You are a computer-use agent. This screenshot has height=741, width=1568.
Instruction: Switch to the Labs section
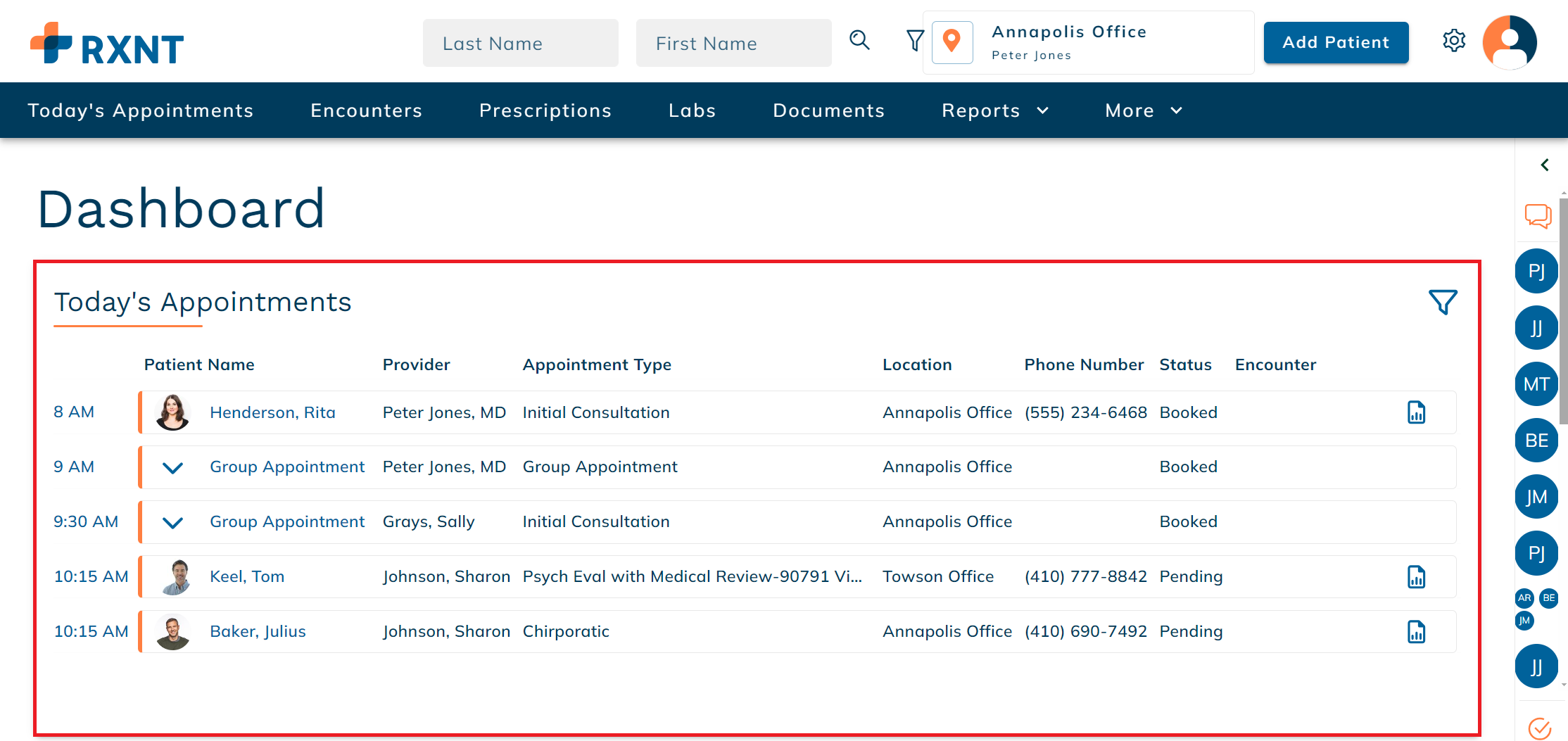tap(692, 110)
